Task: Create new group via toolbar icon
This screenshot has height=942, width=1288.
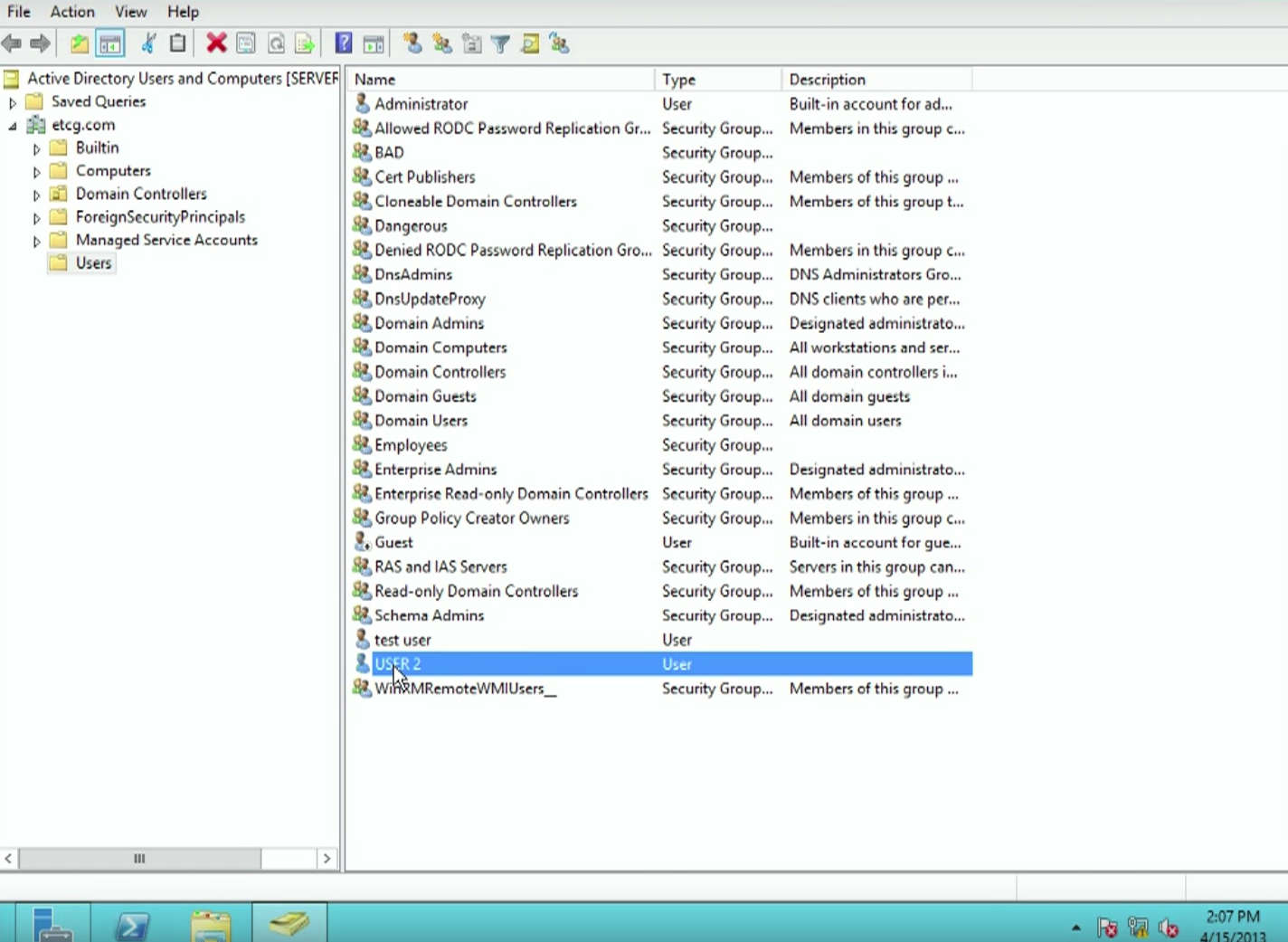Action: coord(442,43)
